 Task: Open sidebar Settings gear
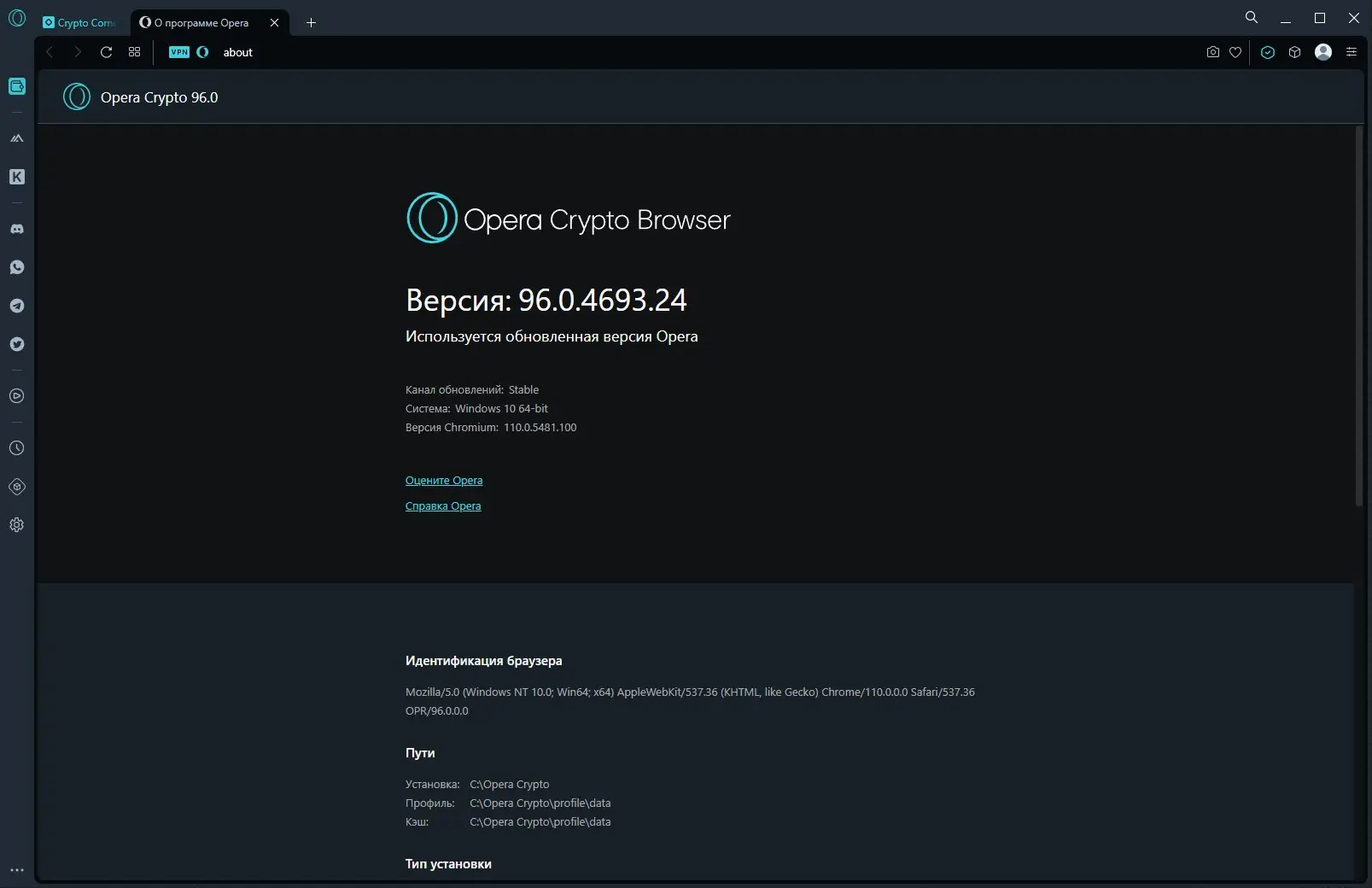click(x=17, y=525)
